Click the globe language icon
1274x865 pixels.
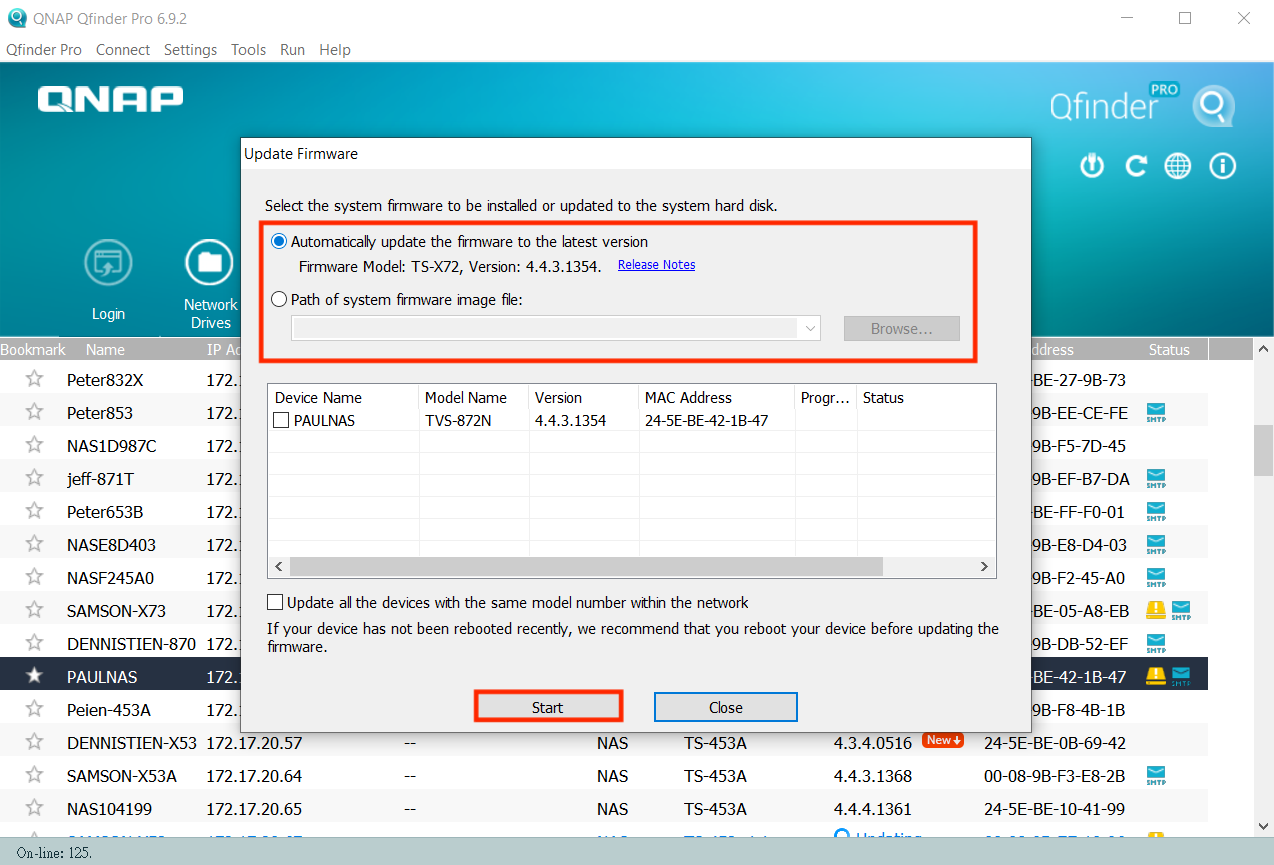click(1179, 166)
